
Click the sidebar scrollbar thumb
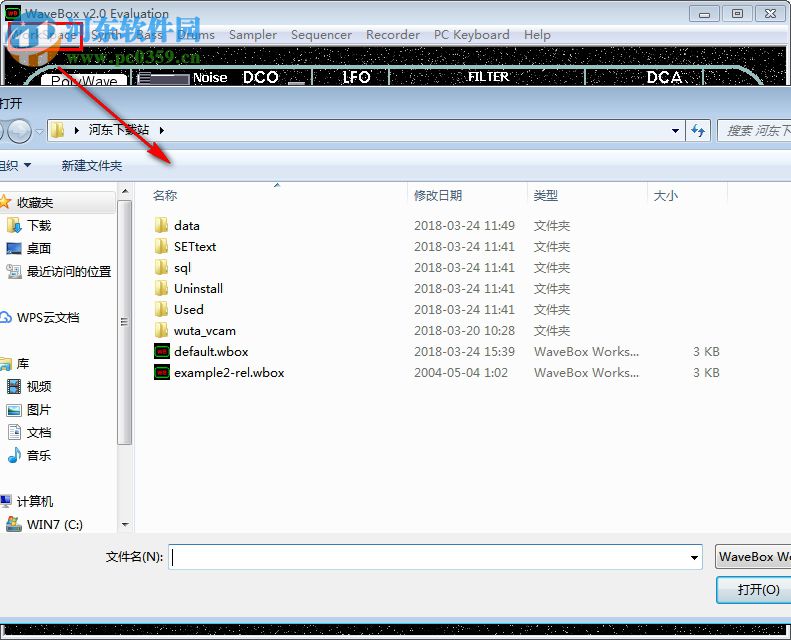125,322
